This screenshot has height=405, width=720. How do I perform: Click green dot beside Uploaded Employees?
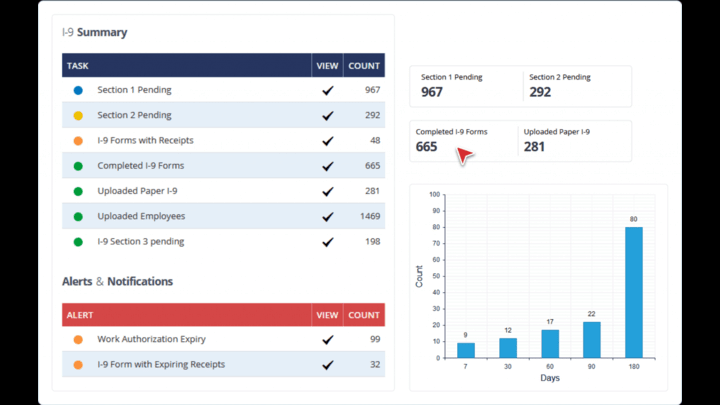[x=78, y=216]
